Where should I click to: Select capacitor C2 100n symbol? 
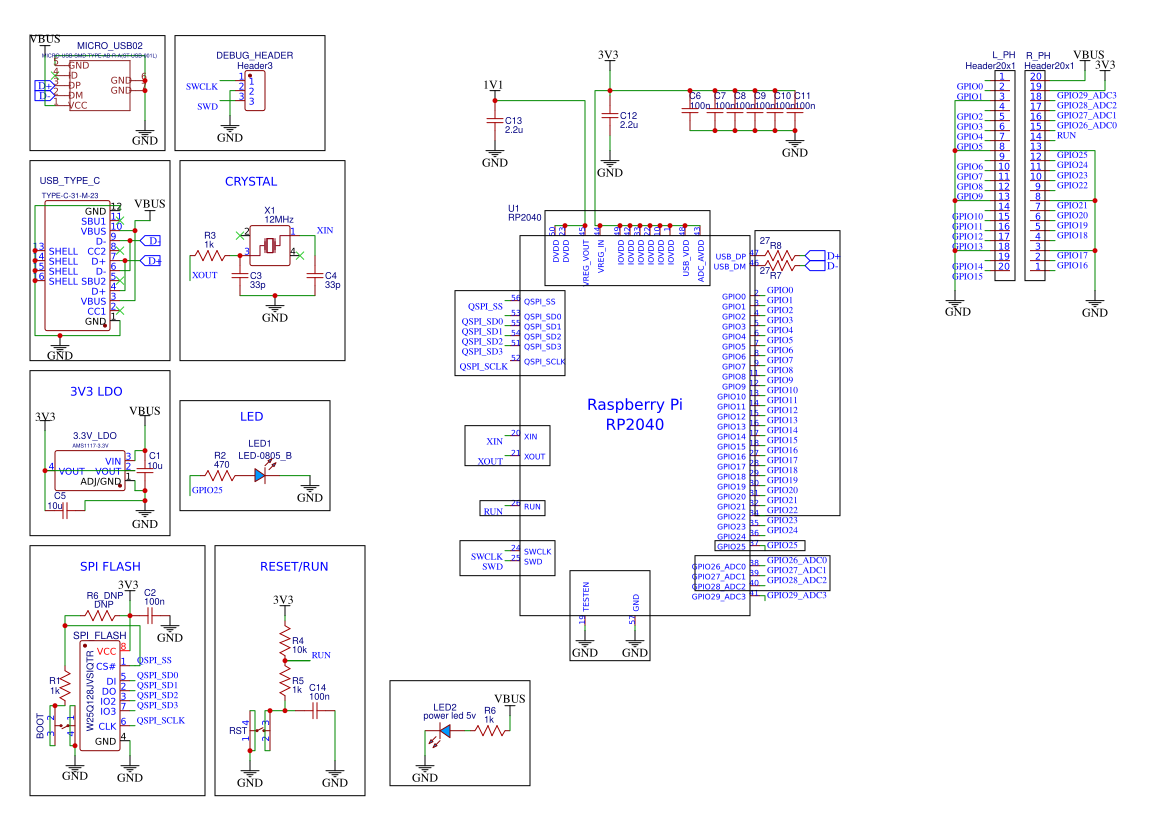point(149,616)
